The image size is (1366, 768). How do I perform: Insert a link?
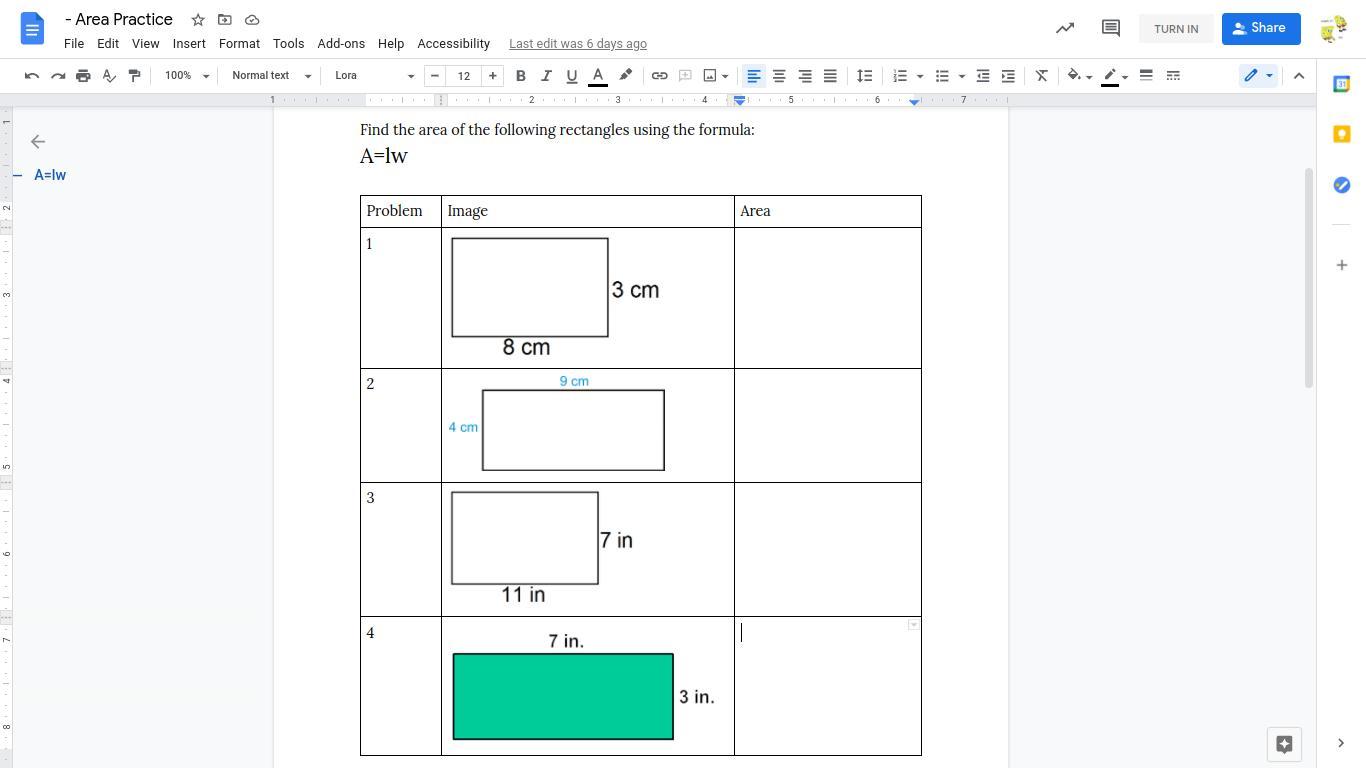point(659,76)
